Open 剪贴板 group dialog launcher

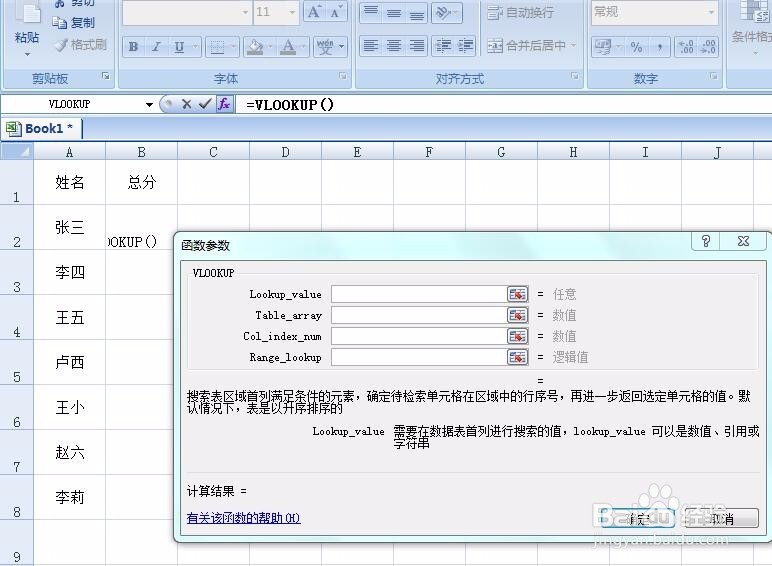pos(106,76)
